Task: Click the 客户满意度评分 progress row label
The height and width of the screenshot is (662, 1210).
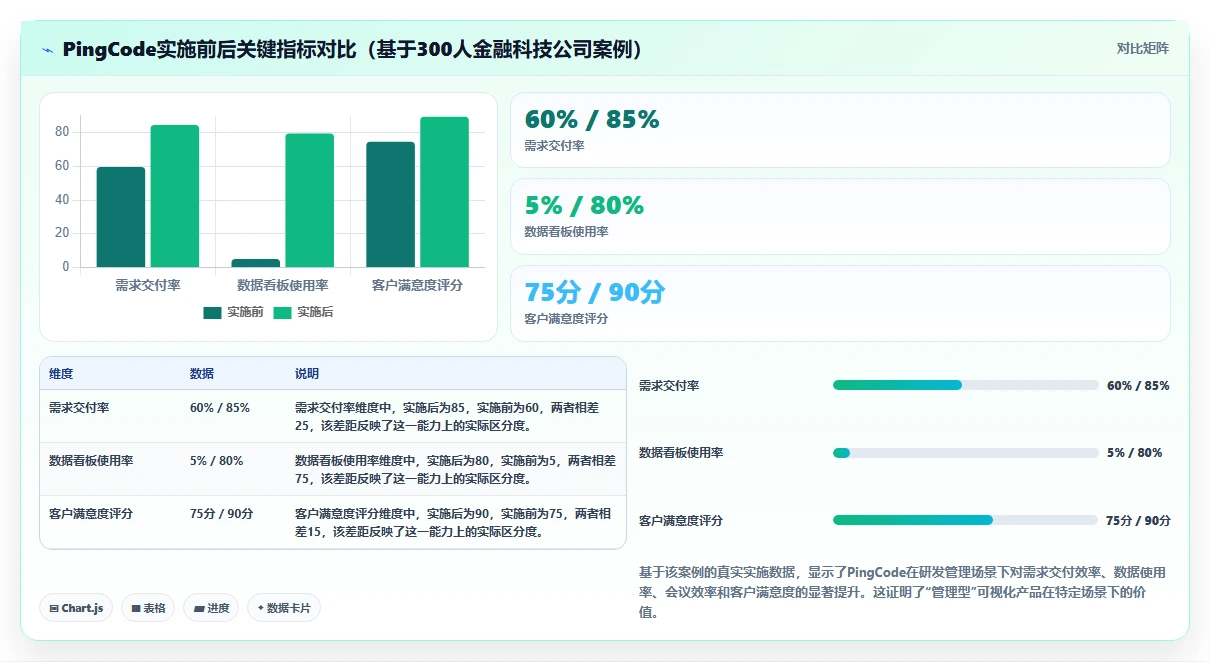Action: coord(681,521)
